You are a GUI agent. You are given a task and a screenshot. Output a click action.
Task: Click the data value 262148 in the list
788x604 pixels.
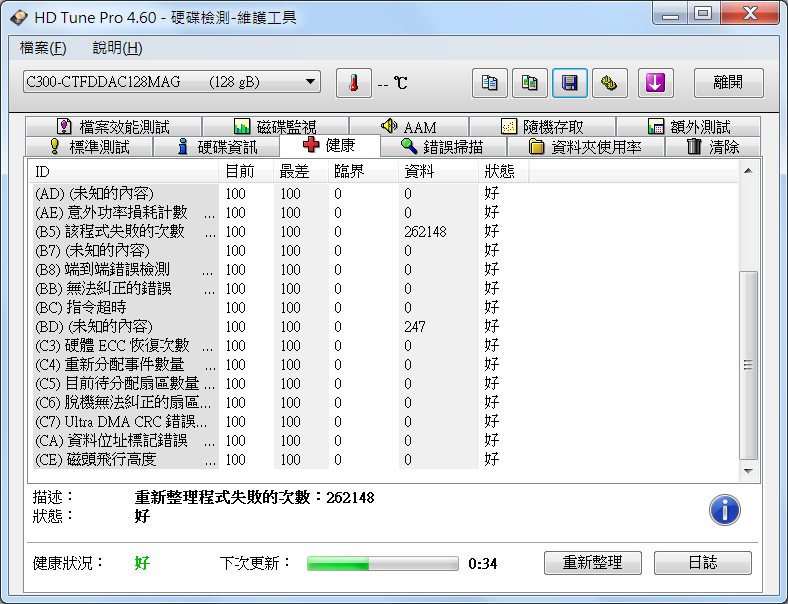425,232
